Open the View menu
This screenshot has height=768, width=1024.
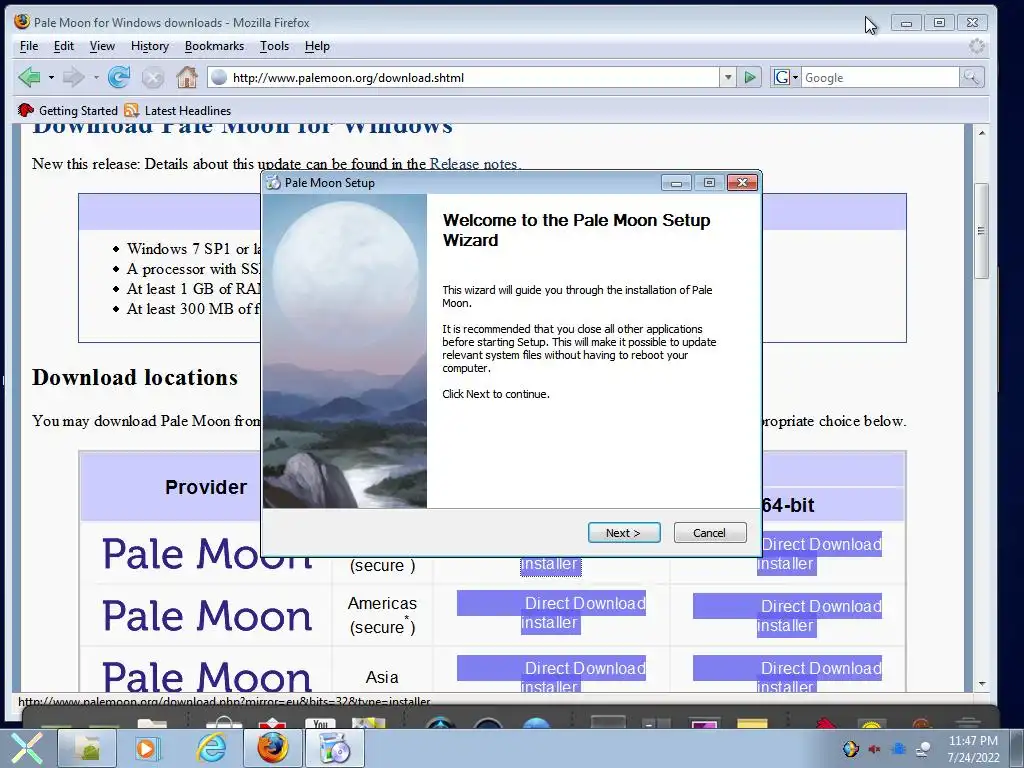click(102, 46)
